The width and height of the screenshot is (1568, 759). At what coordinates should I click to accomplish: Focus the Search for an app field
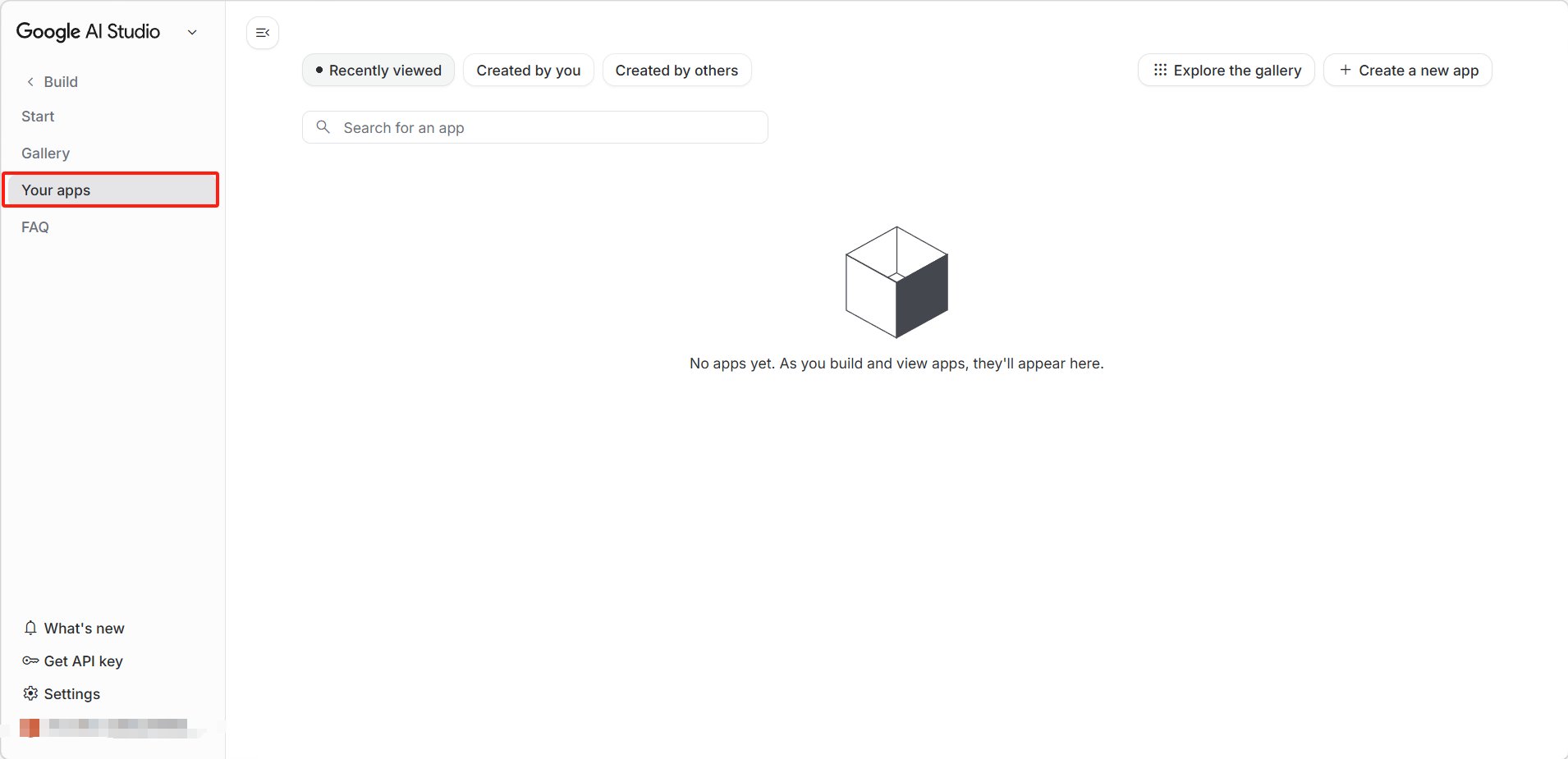point(535,127)
